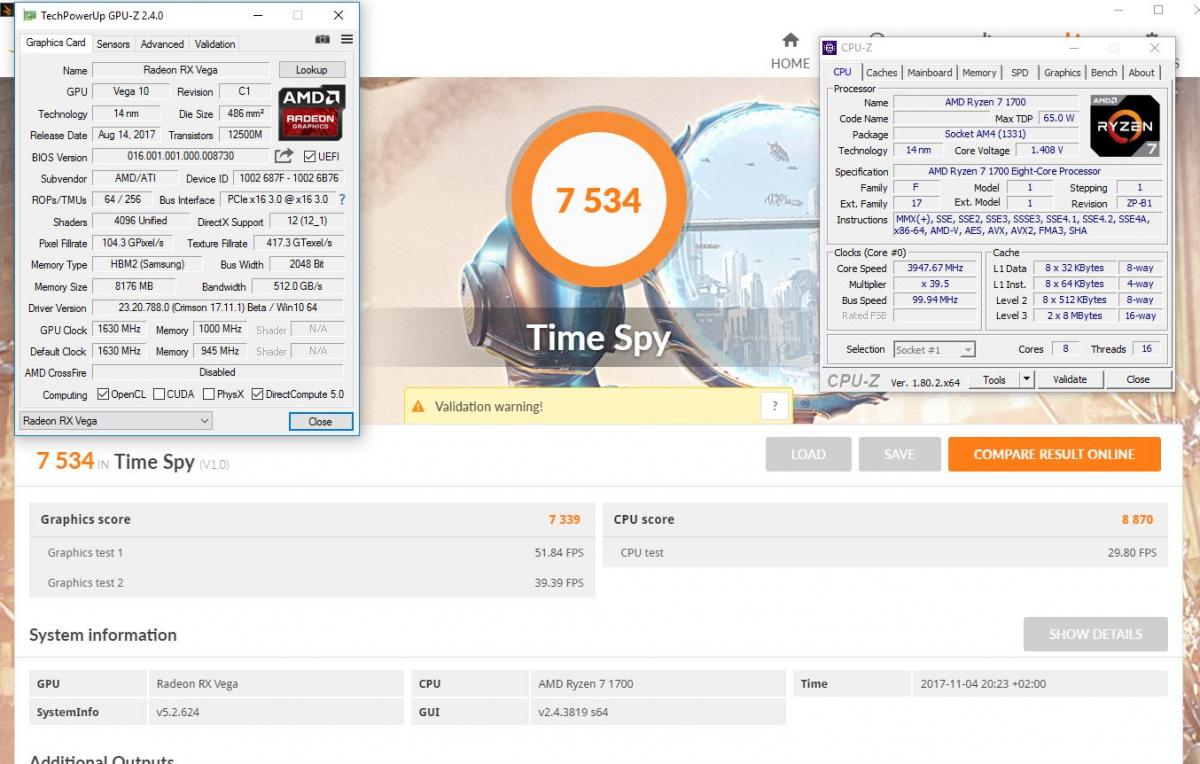Open the CPU-Z Caches tab
Screen dimensions: 1200x764
(881, 72)
